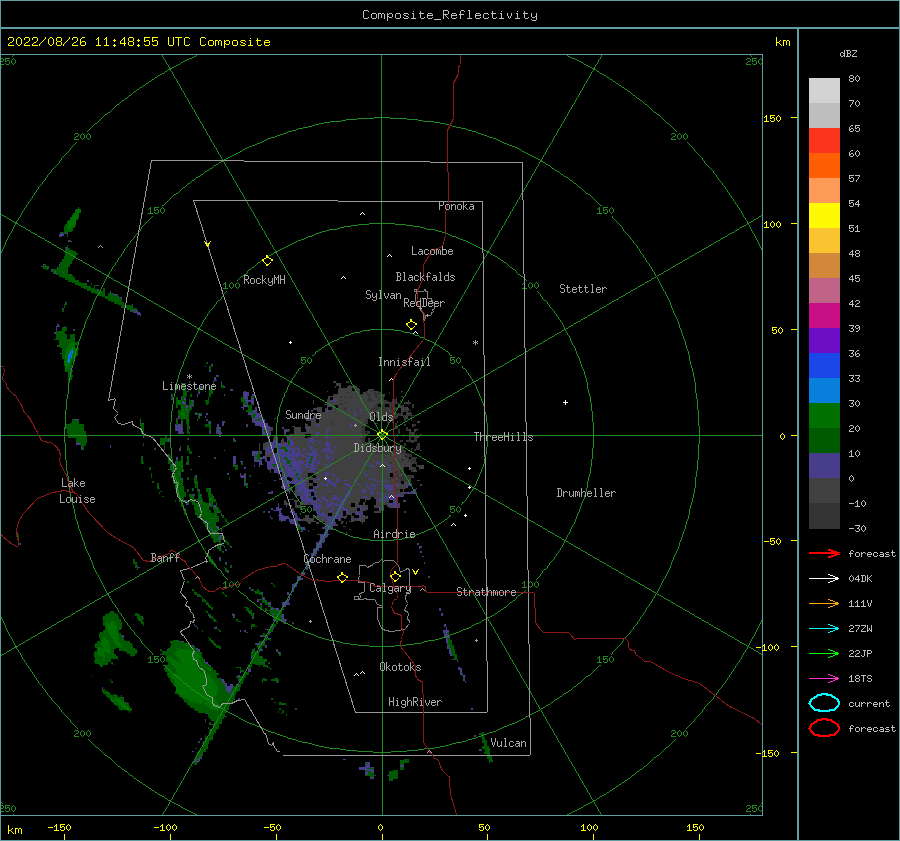Click the light blue swatch between 33 and 30 dBZ

click(824, 391)
